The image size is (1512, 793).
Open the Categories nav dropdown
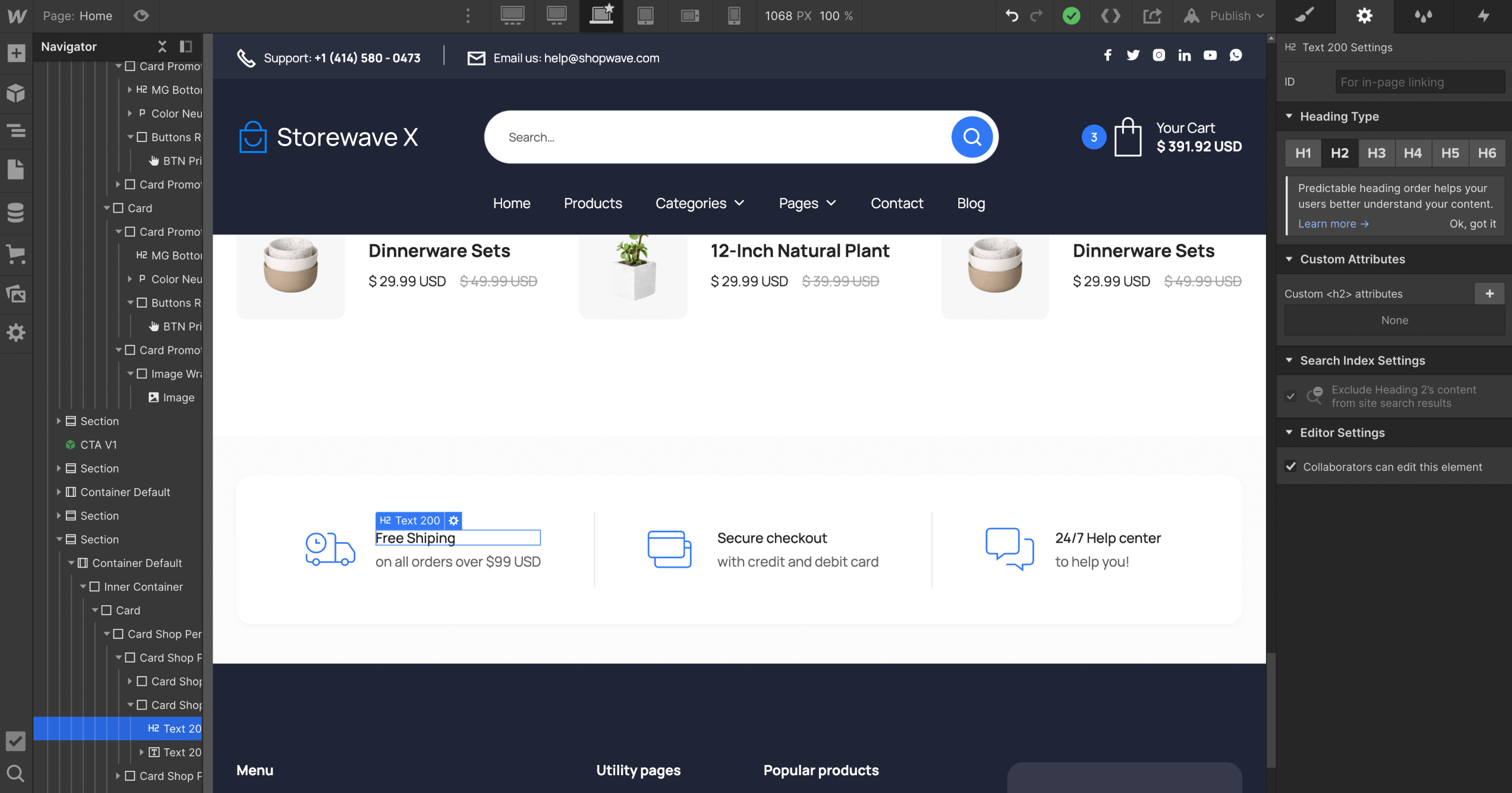(x=700, y=203)
